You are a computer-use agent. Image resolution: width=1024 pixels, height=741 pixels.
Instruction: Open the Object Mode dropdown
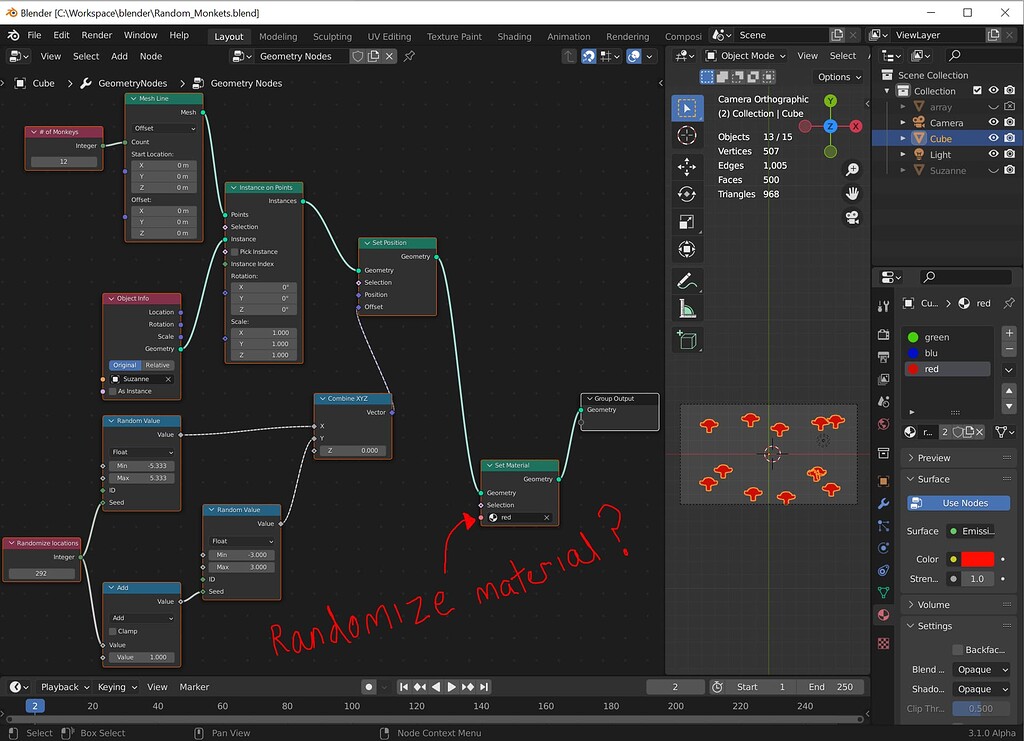tap(744, 56)
